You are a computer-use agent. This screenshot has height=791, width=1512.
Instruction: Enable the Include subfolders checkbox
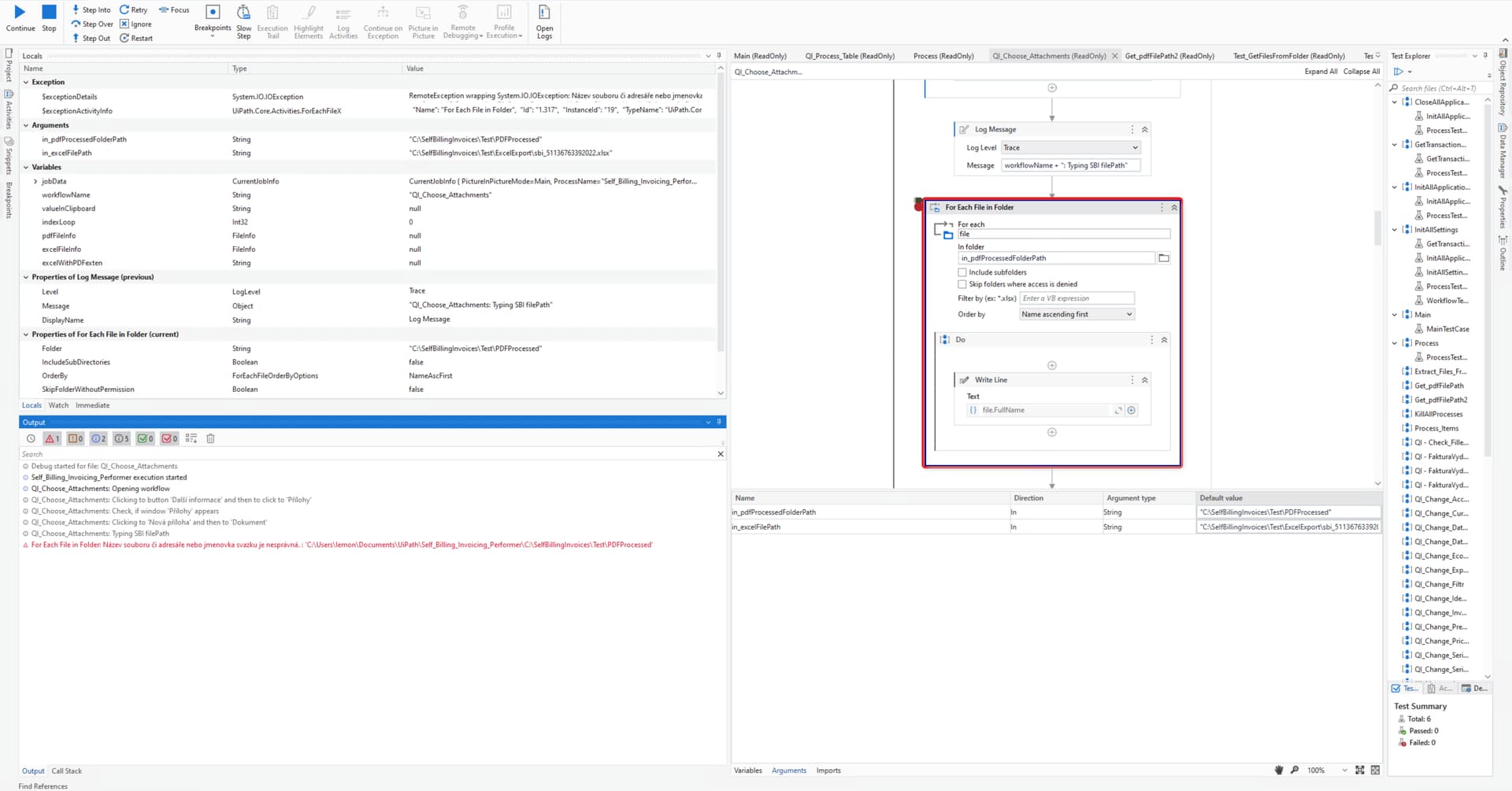(x=962, y=272)
